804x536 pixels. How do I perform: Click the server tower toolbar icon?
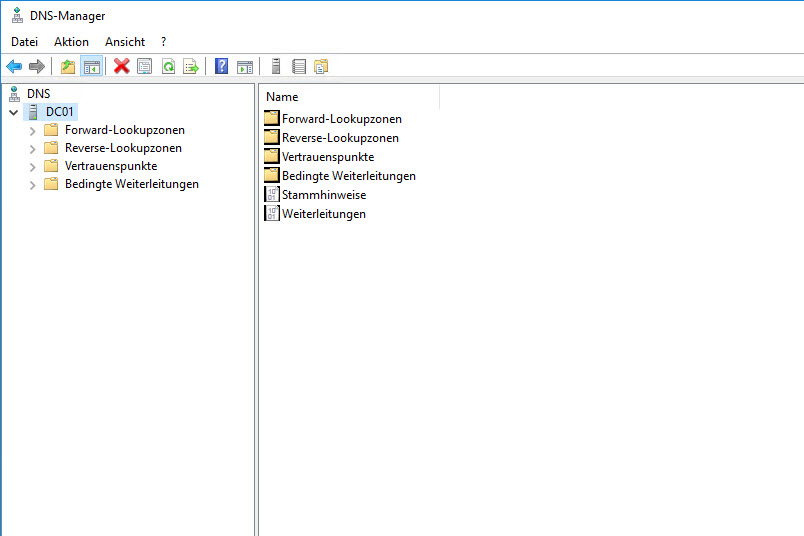click(x=276, y=66)
